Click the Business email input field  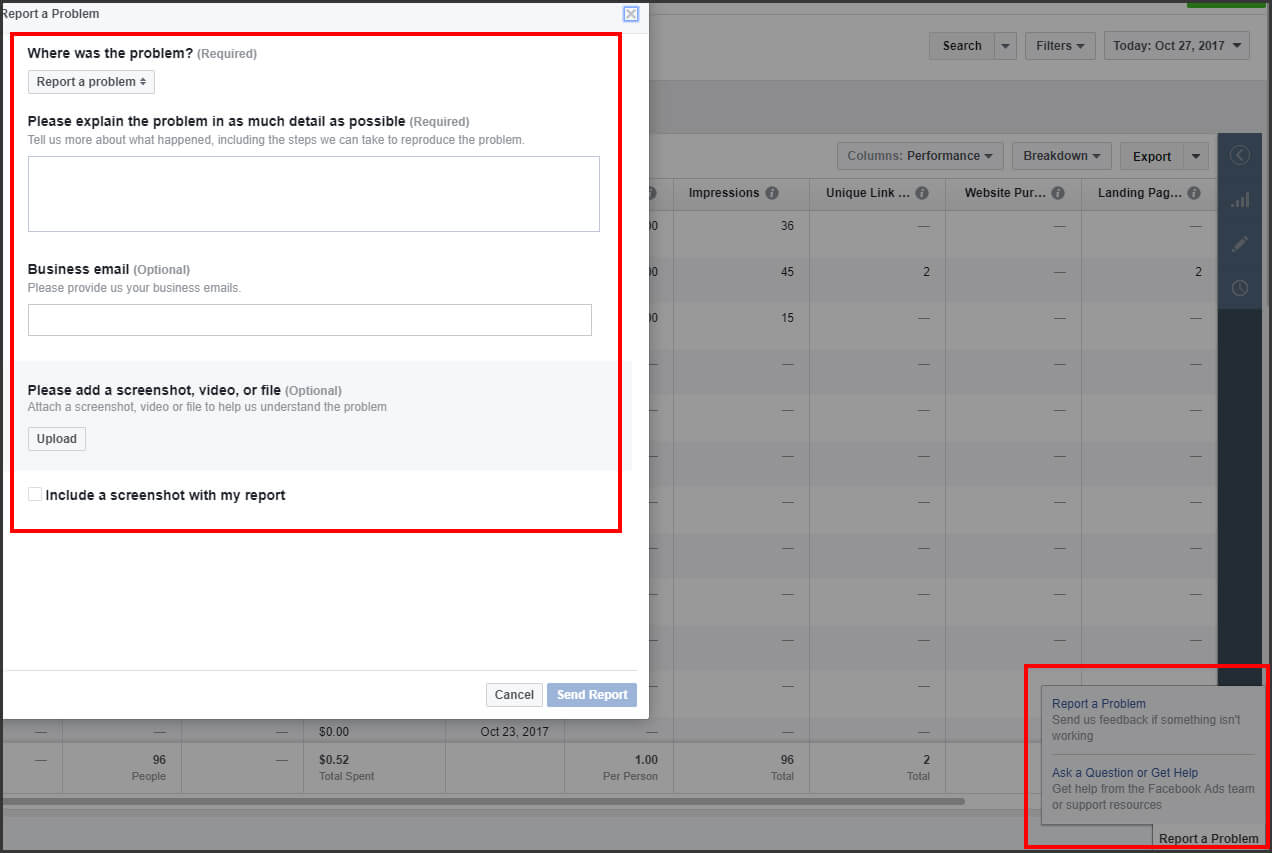pyautogui.click(x=309, y=320)
